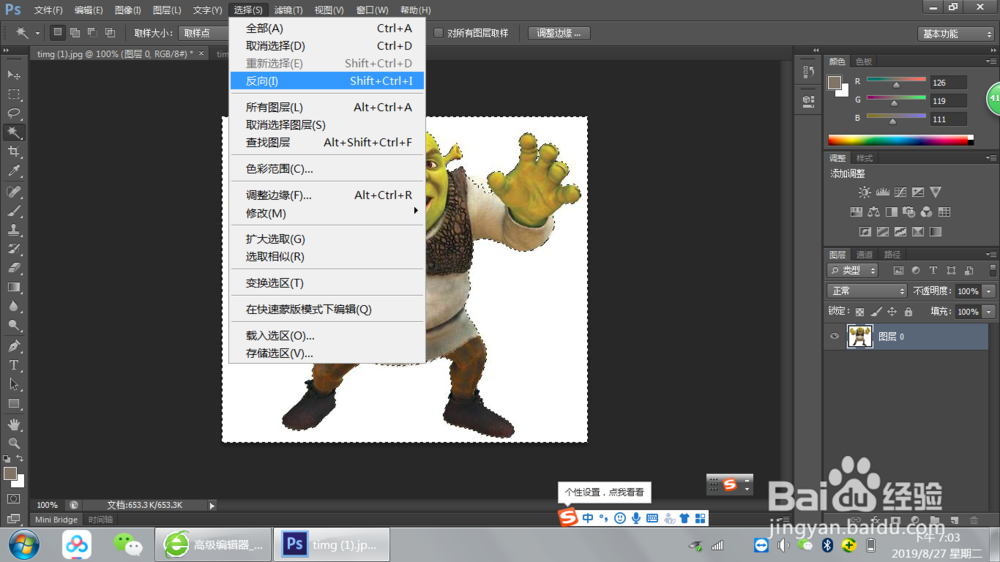Add a Curves adjustment

[900, 192]
